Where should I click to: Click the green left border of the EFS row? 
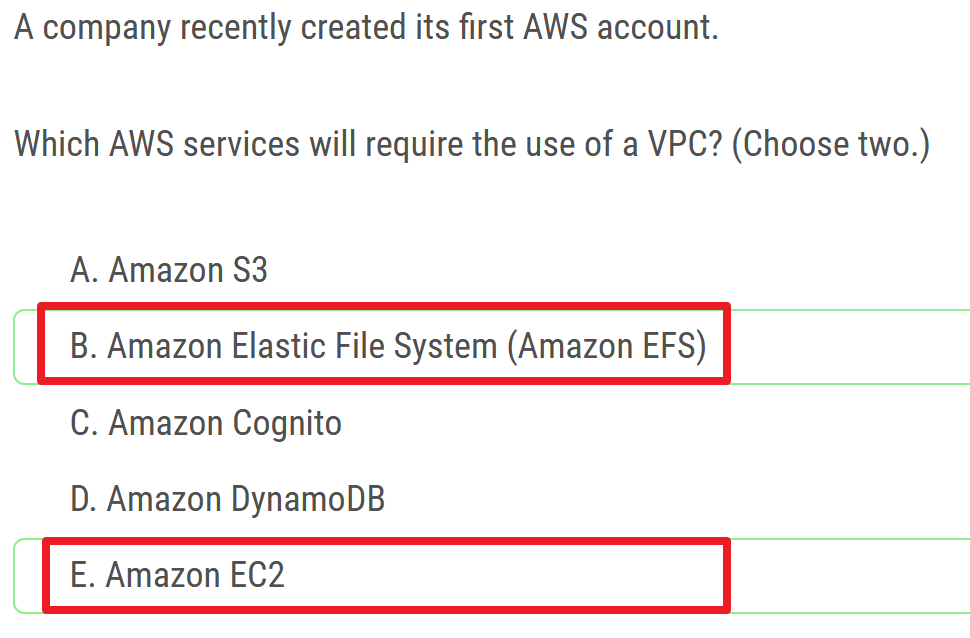click(x=16, y=346)
